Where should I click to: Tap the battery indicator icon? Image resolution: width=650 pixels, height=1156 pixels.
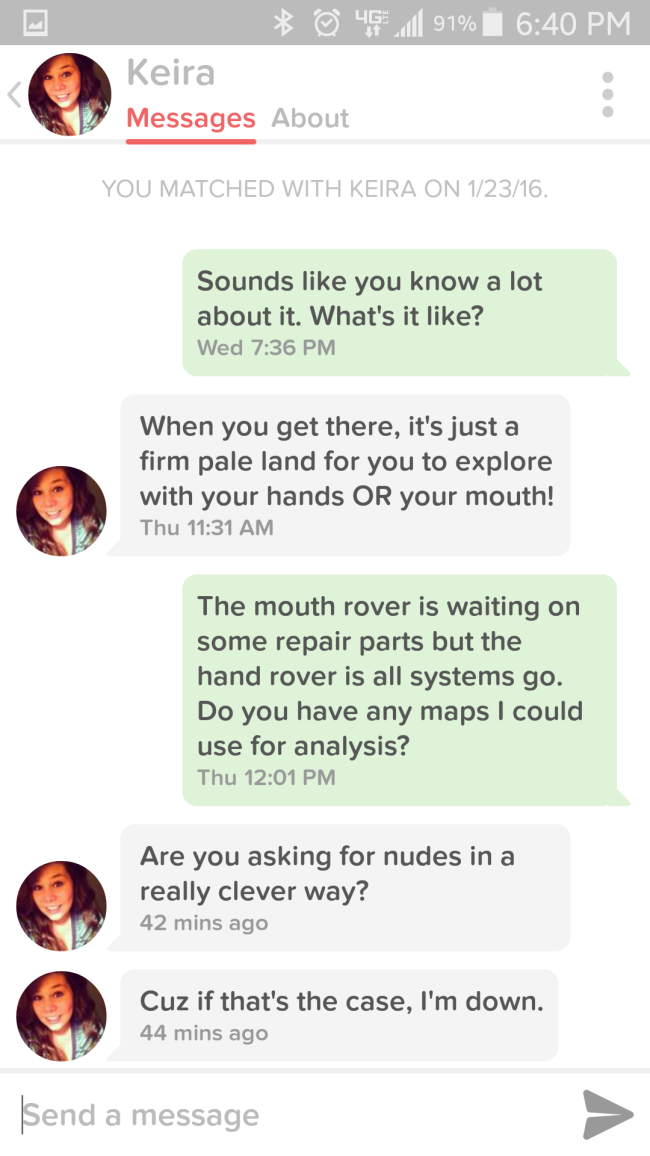491,24
